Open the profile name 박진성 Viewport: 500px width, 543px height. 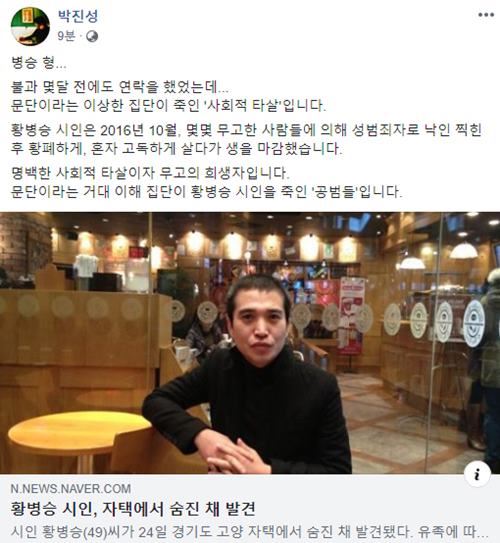tap(78, 16)
